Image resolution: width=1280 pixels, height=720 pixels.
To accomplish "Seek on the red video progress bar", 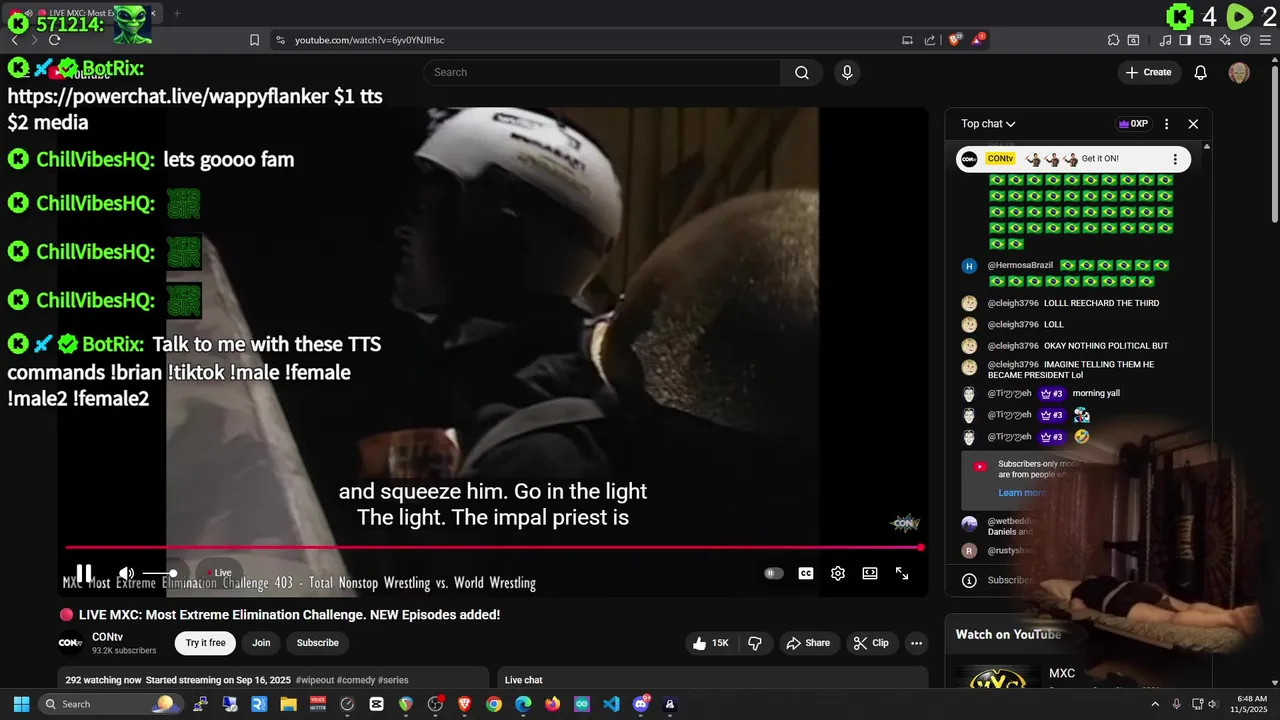I will (494, 547).
